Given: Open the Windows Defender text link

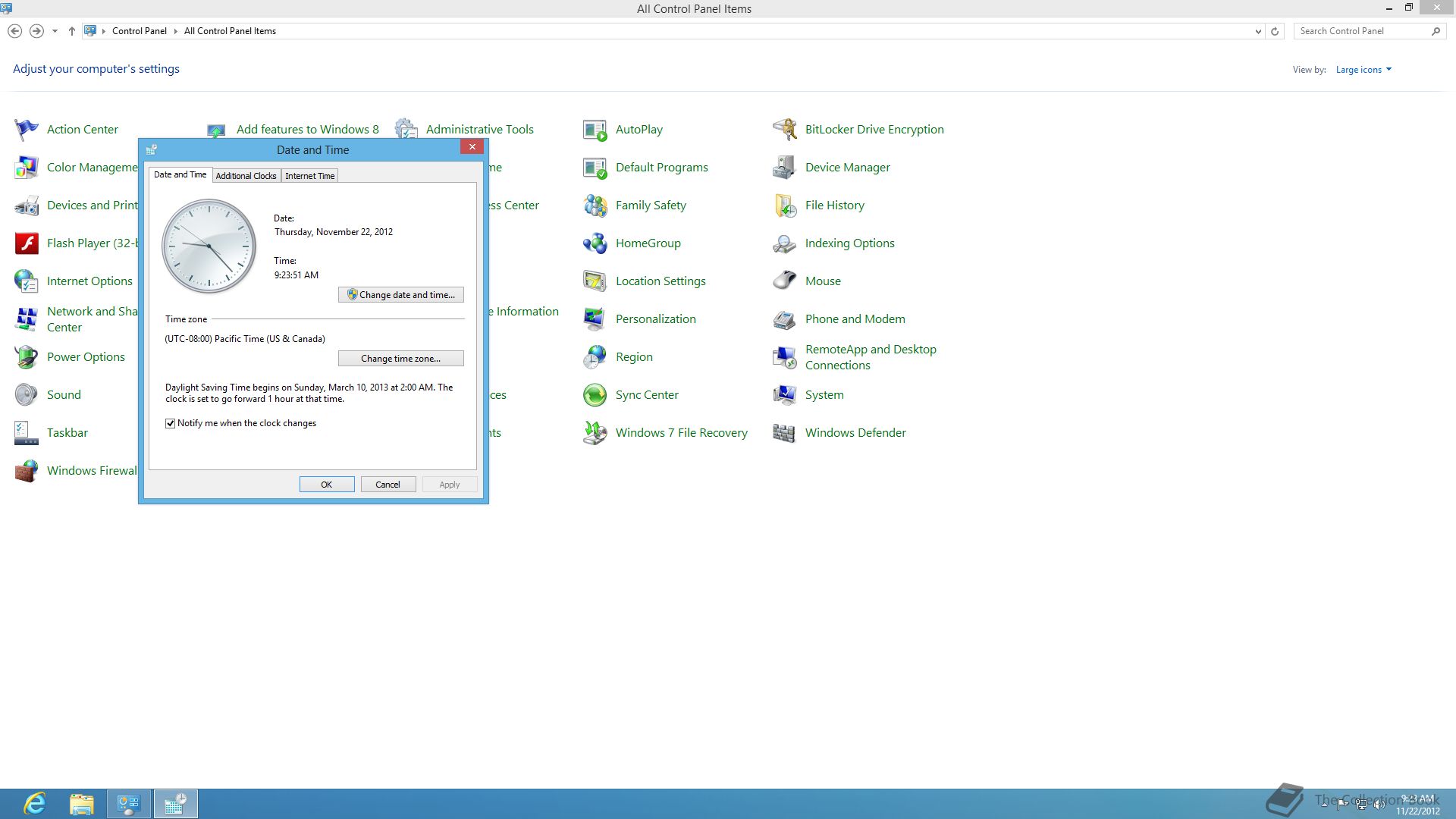Looking at the screenshot, I should (855, 433).
